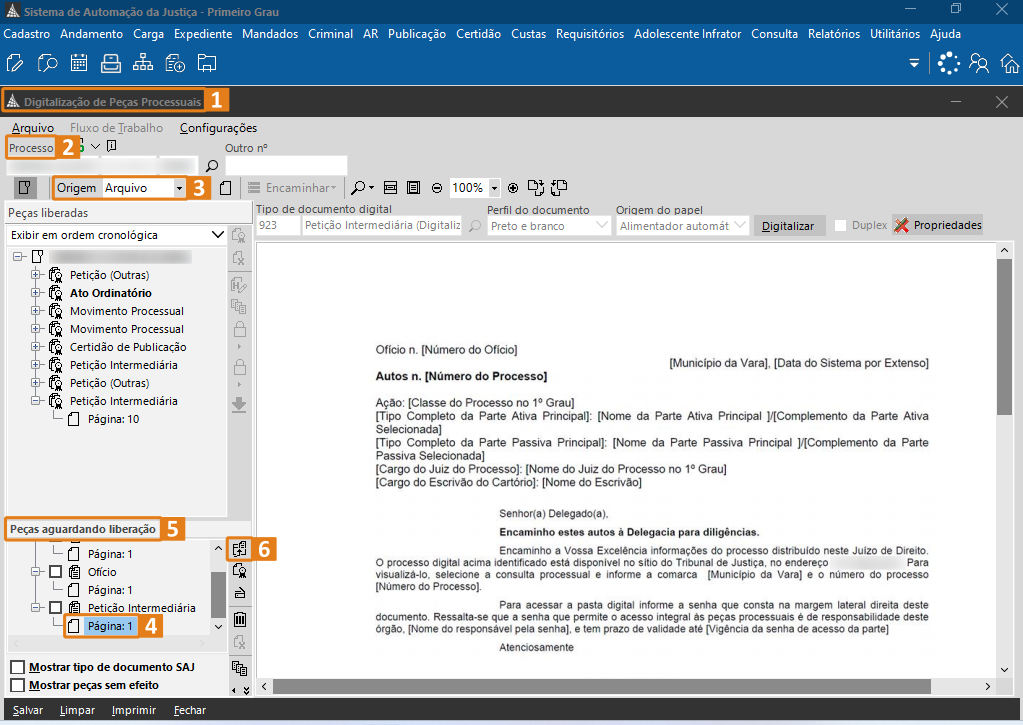Open the calendar icon in main toolbar
1023x725 pixels.
pos(79,63)
